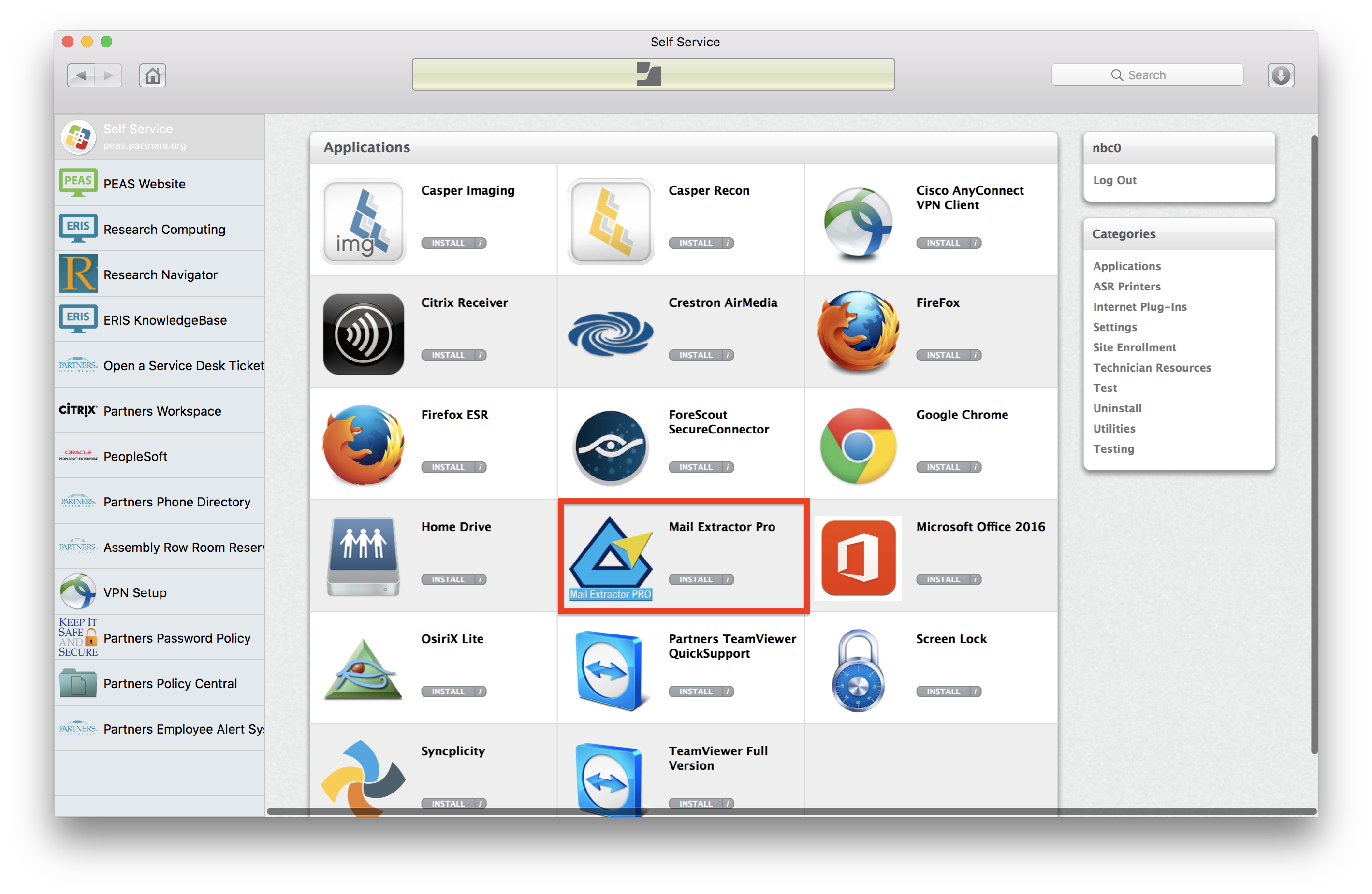
Task: Show info for OsiriX Lite
Action: (x=480, y=692)
